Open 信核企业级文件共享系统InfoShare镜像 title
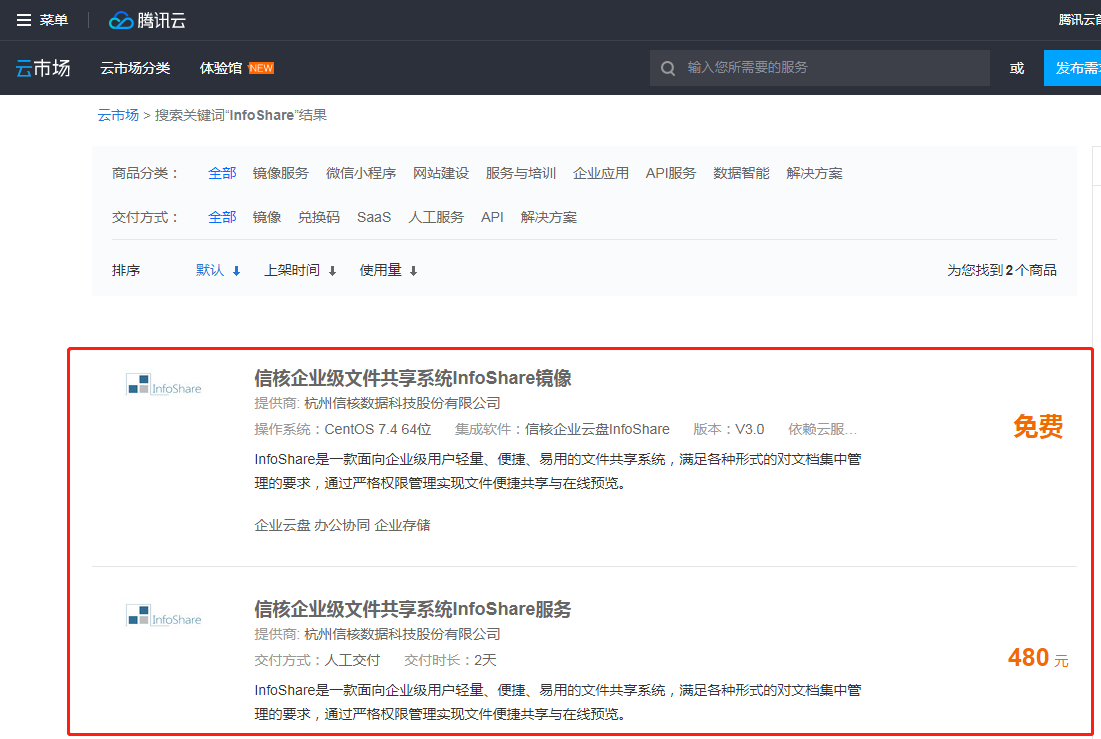The image size is (1101, 739). (413, 378)
